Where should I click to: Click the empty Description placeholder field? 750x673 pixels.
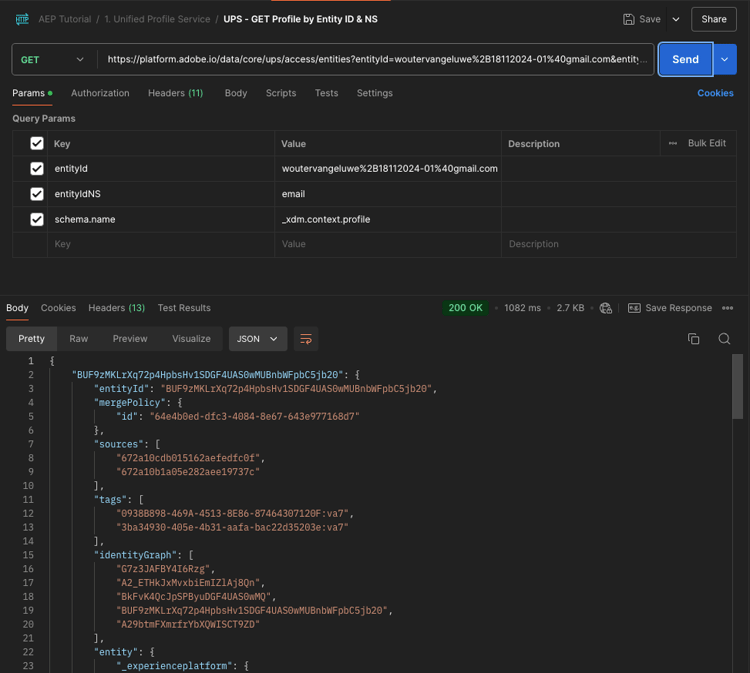(618, 244)
